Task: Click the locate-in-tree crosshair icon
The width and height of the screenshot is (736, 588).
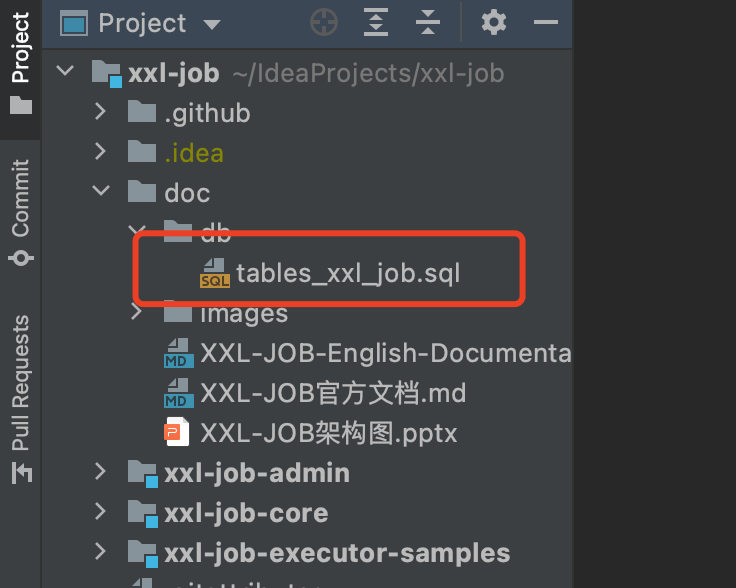Action: 324,22
